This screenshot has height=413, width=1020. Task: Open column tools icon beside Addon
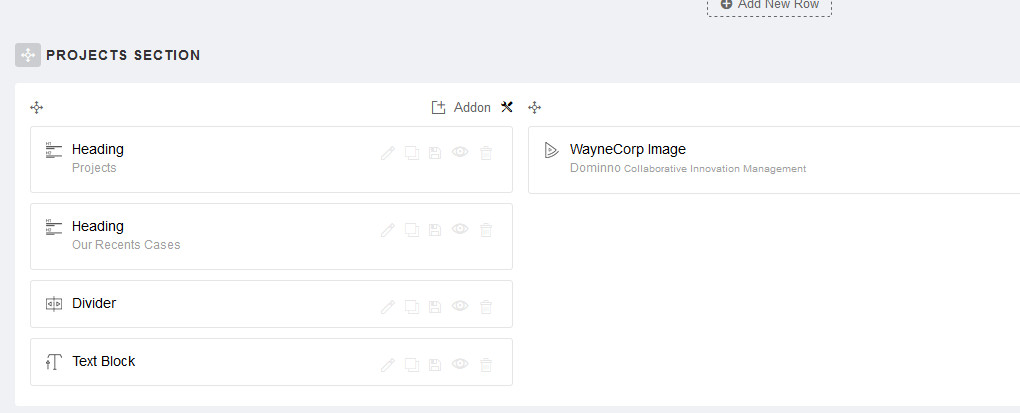(x=507, y=107)
